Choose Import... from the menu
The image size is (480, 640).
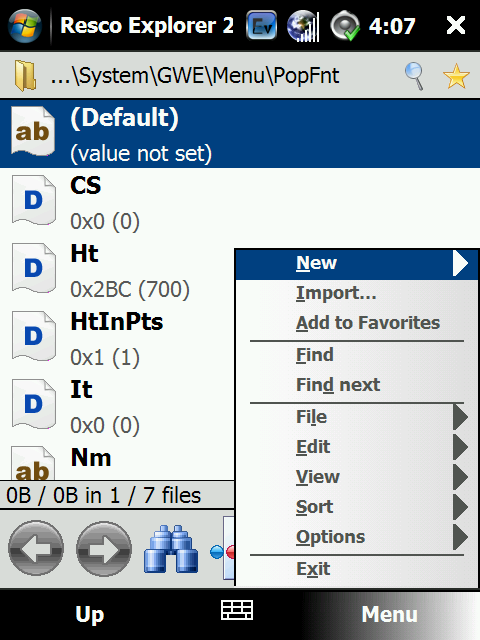click(x=357, y=293)
